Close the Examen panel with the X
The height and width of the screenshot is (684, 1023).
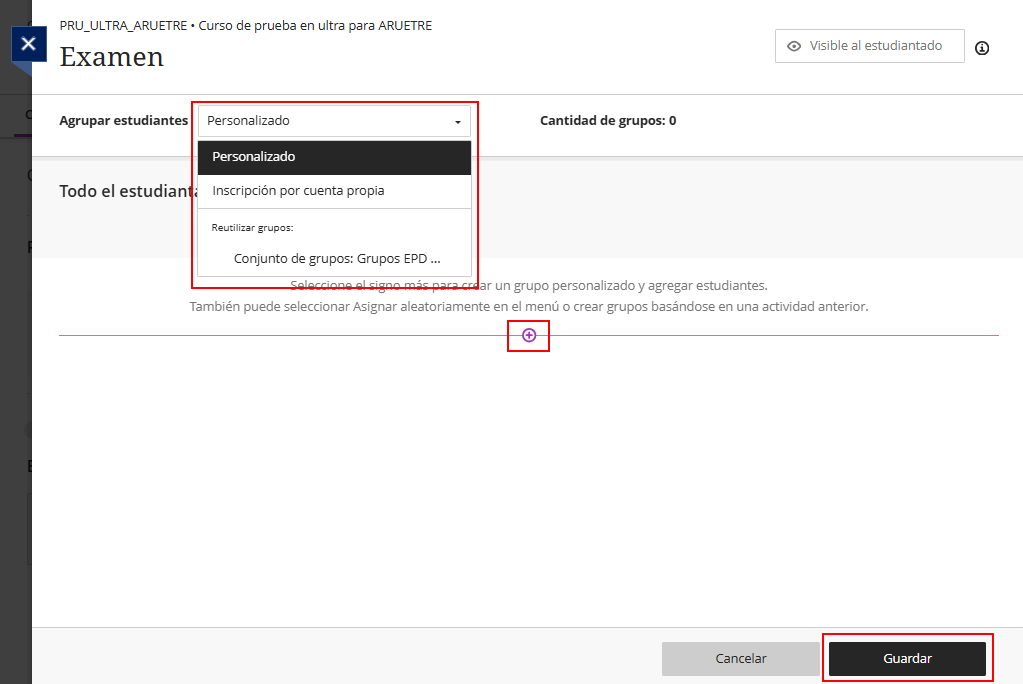pyautogui.click(x=28, y=44)
